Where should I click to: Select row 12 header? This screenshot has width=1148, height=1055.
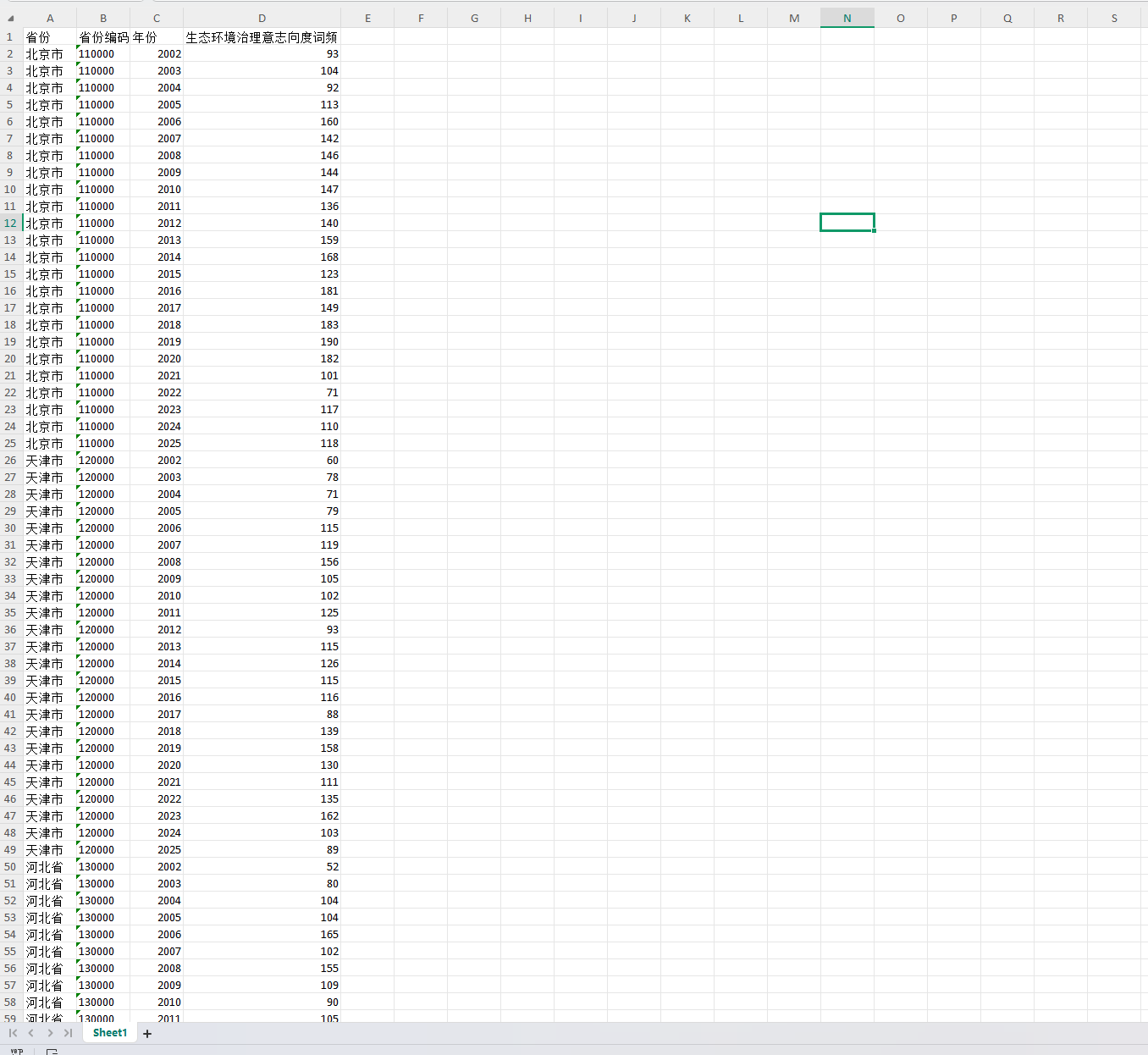10,224
